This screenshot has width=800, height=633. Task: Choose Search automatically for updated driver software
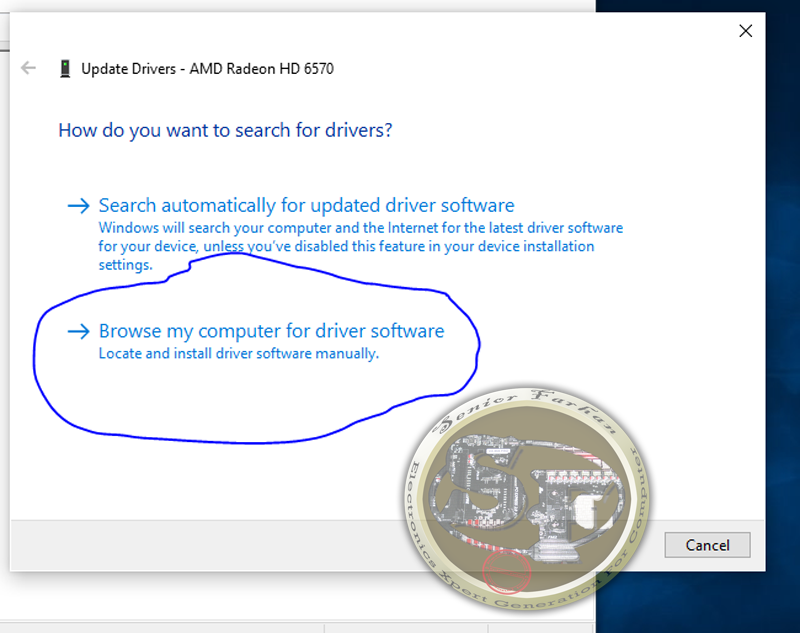[x=307, y=205]
